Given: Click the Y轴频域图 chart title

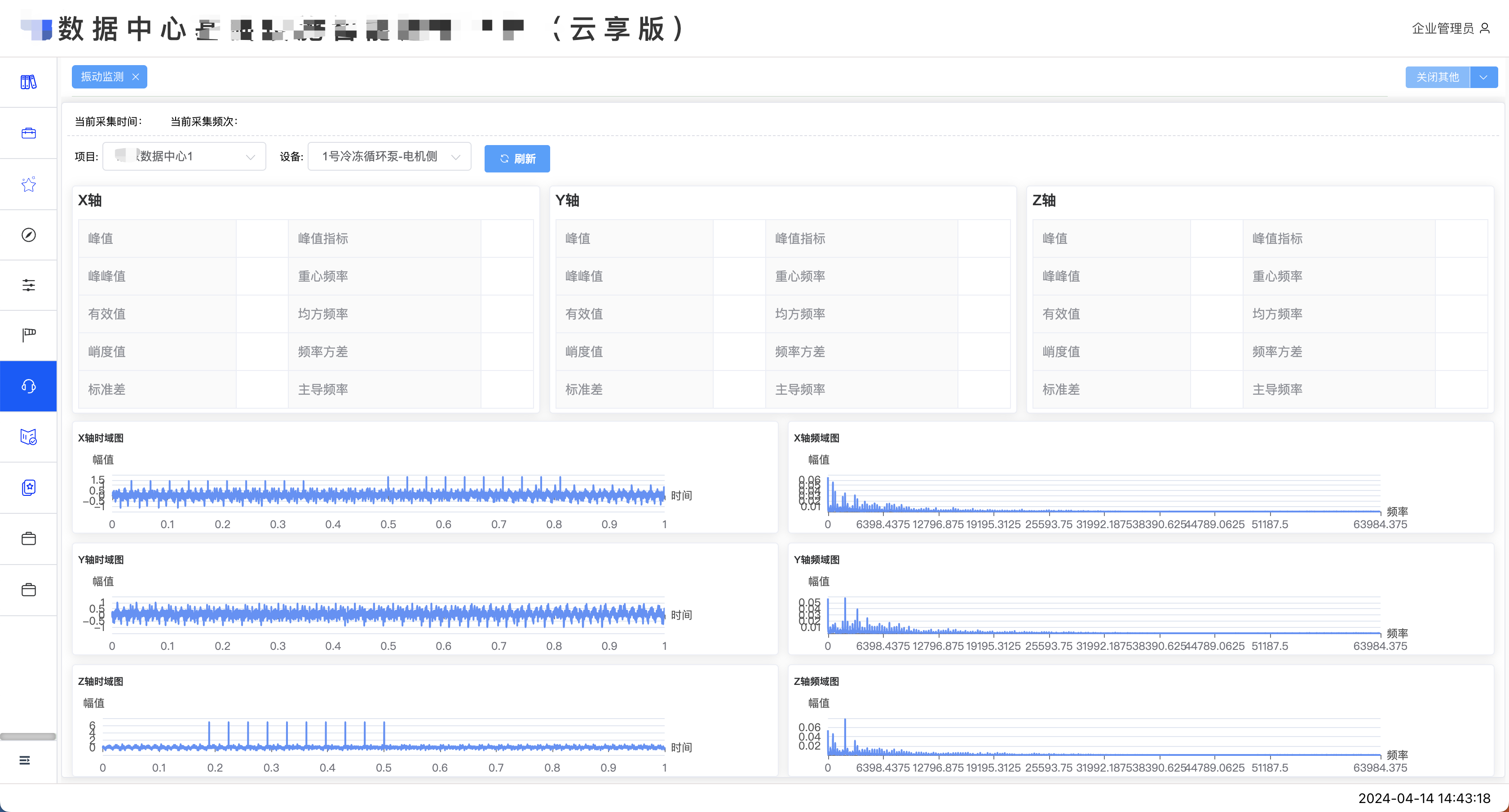Looking at the screenshot, I should click(x=816, y=560).
